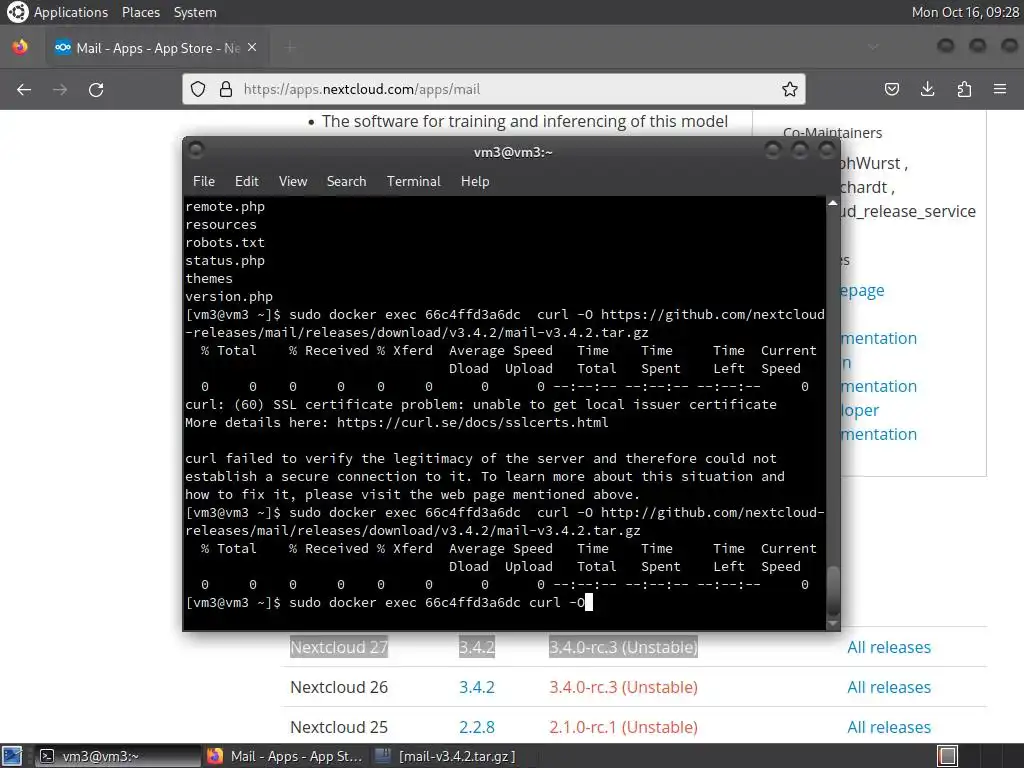Open the Firefox downloads arrow icon
Image resolution: width=1024 pixels, height=768 pixels.
(927, 89)
